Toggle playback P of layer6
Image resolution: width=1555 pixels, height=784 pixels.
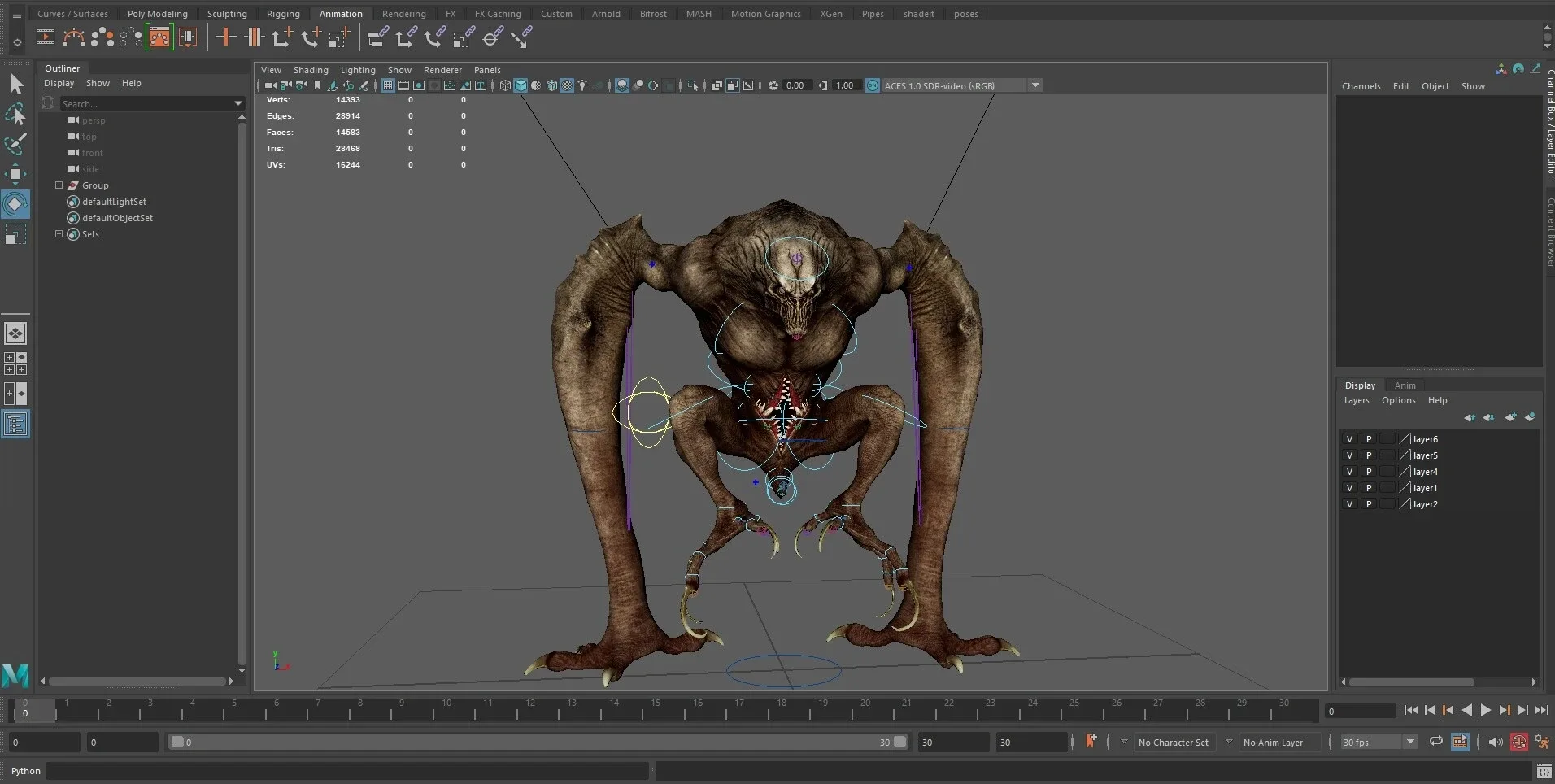coord(1369,439)
